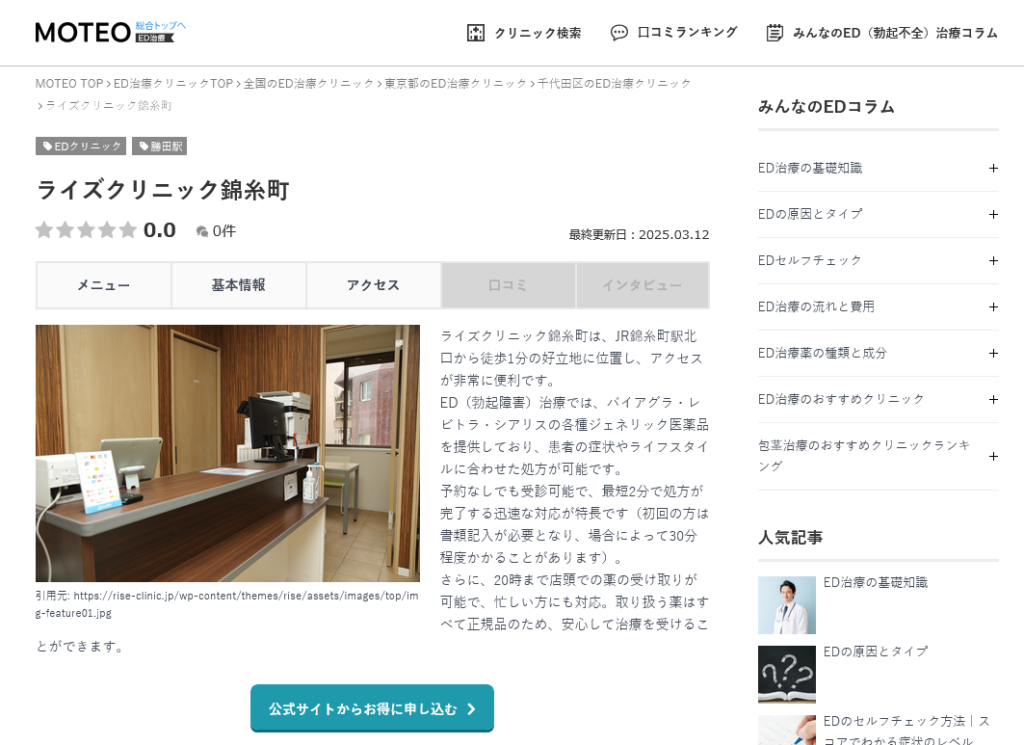Click 公式サイトからお得に申し込む button
Image resolution: width=1024 pixels, height=745 pixels.
click(372, 708)
